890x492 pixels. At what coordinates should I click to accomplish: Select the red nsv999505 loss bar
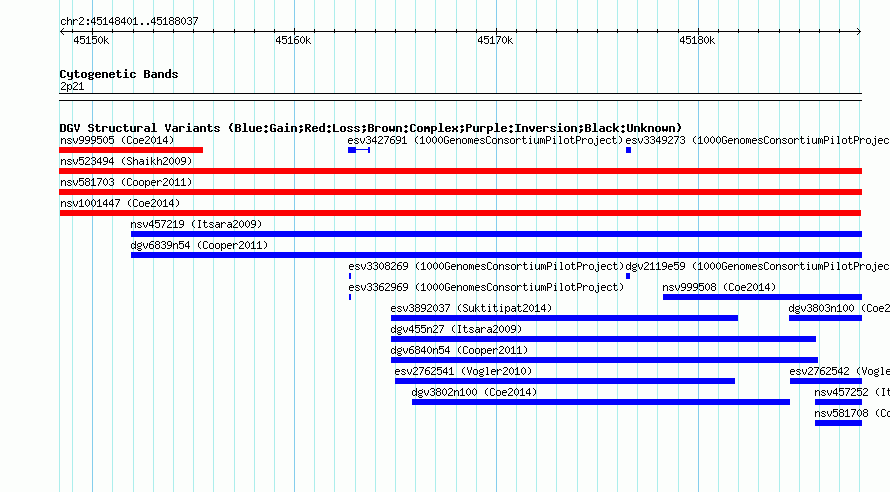131,150
